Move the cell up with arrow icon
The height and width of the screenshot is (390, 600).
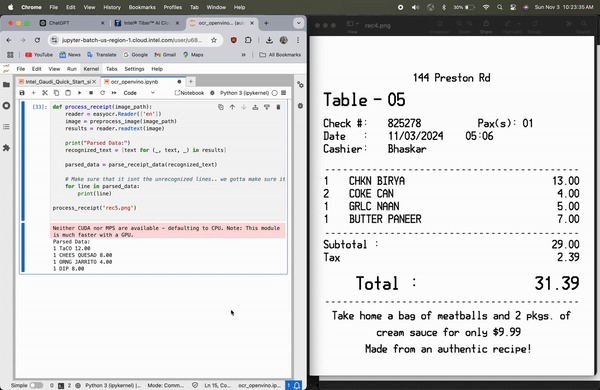pyautogui.click(x=232, y=107)
